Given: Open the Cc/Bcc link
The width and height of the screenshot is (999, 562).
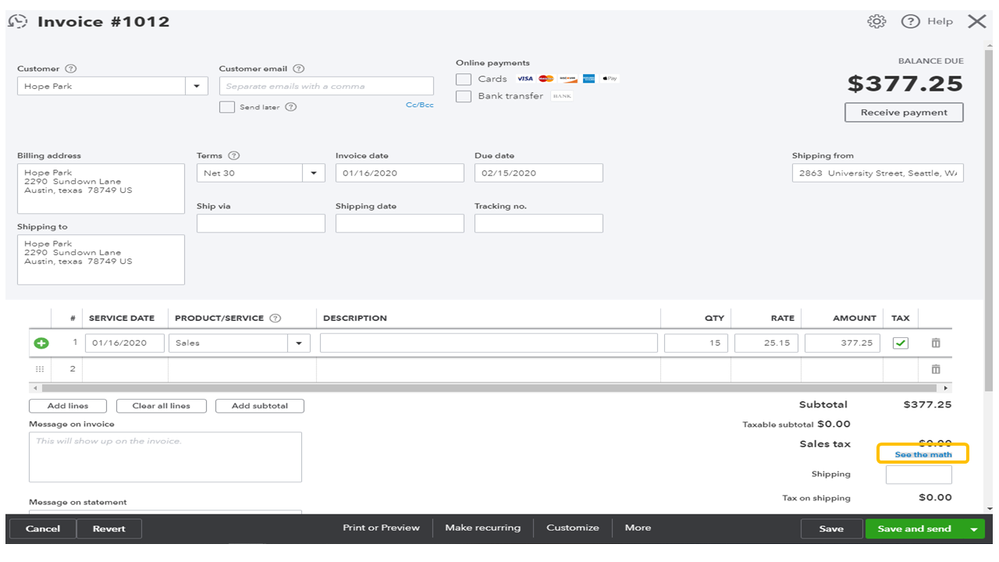Looking at the screenshot, I should click(x=419, y=105).
